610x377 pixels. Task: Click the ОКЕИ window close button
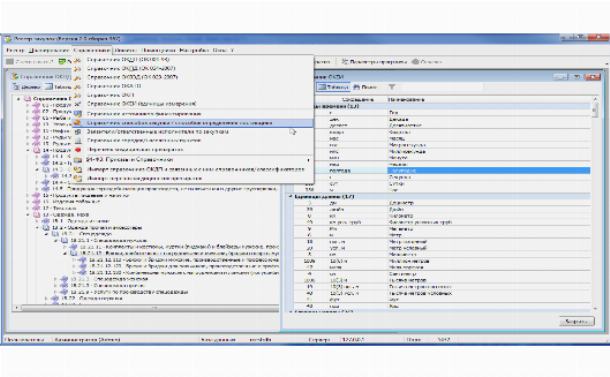tap(592, 77)
